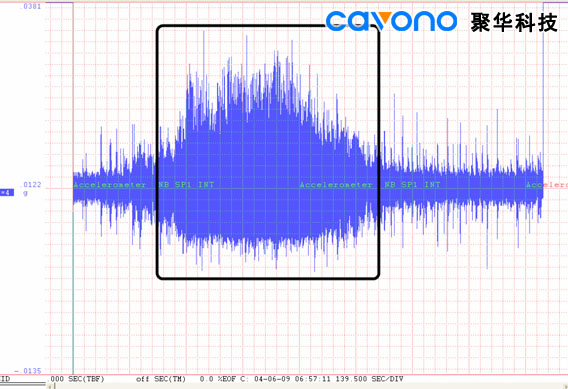The width and height of the screenshot is (568, 389).
Task: Click the blue channel 4 marker
Action: pyautogui.click(x=7, y=193)
